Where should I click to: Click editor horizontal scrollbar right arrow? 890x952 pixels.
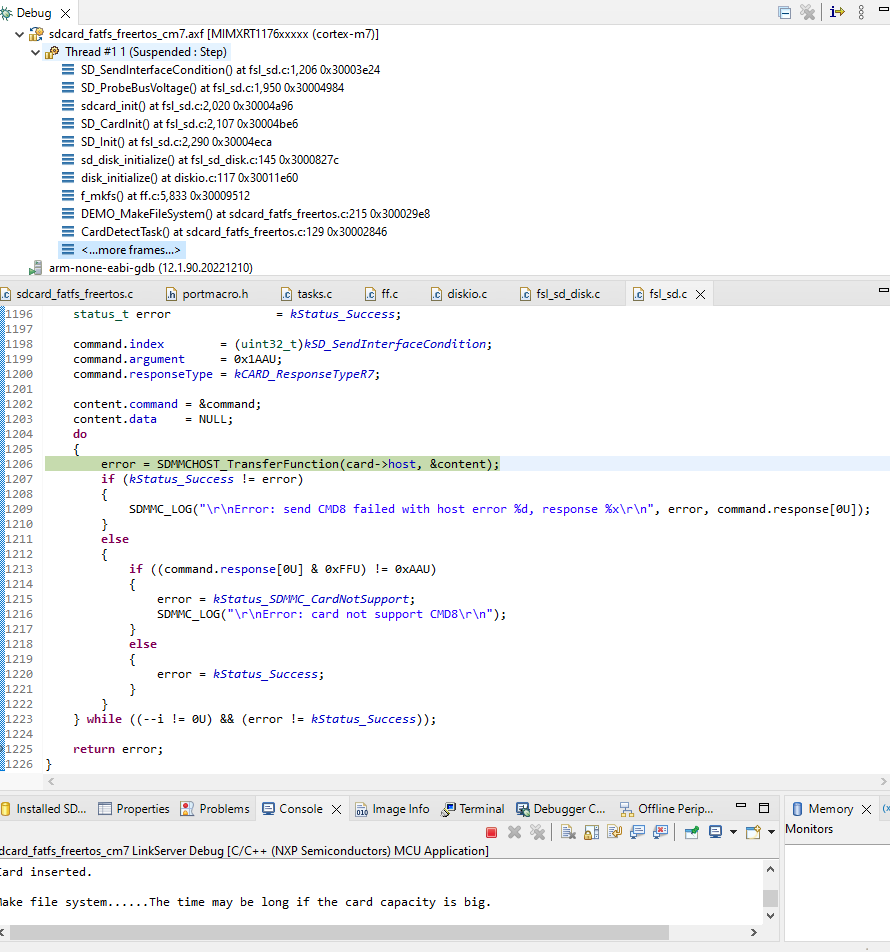[884, 781]
